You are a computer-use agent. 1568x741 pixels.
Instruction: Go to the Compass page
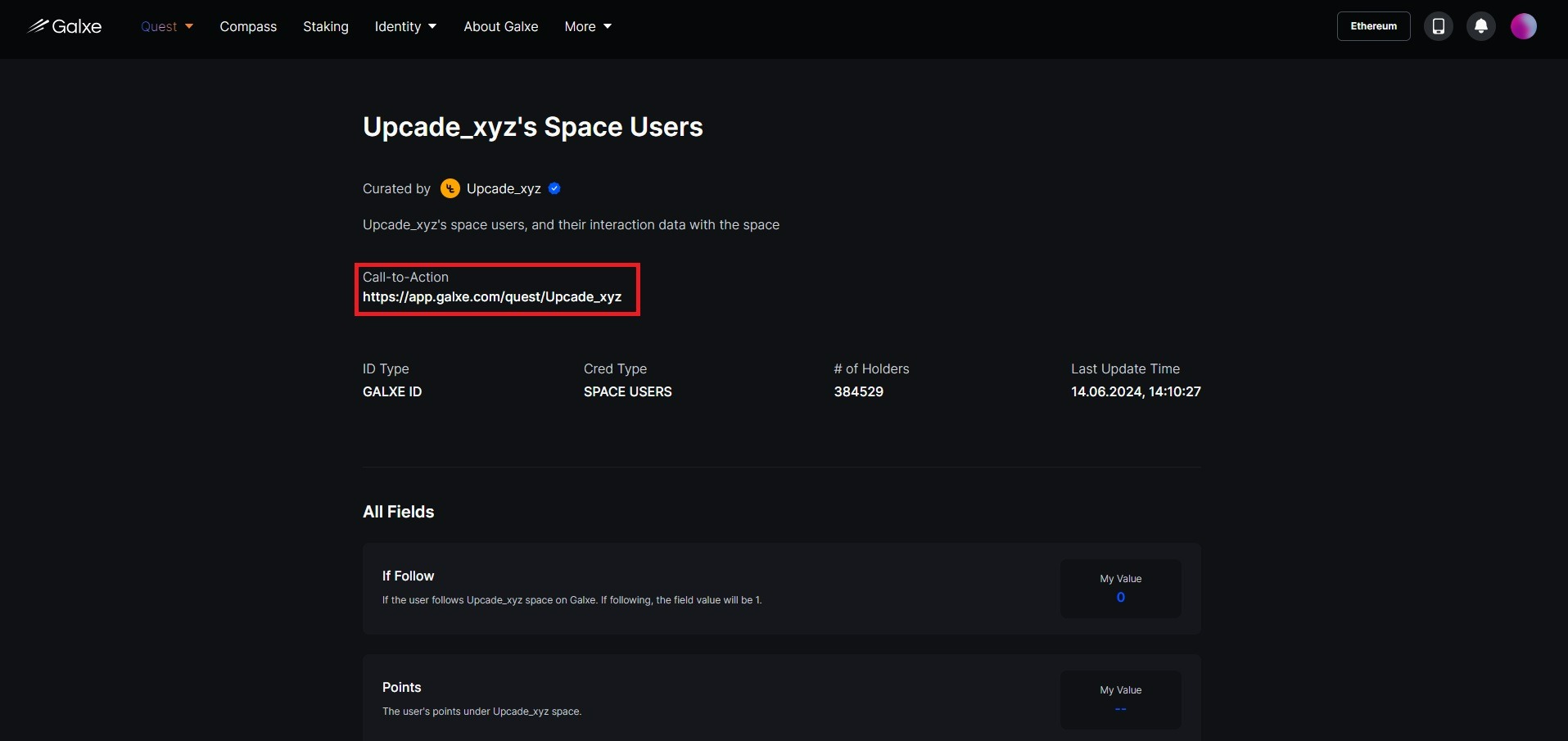point(248,26)
